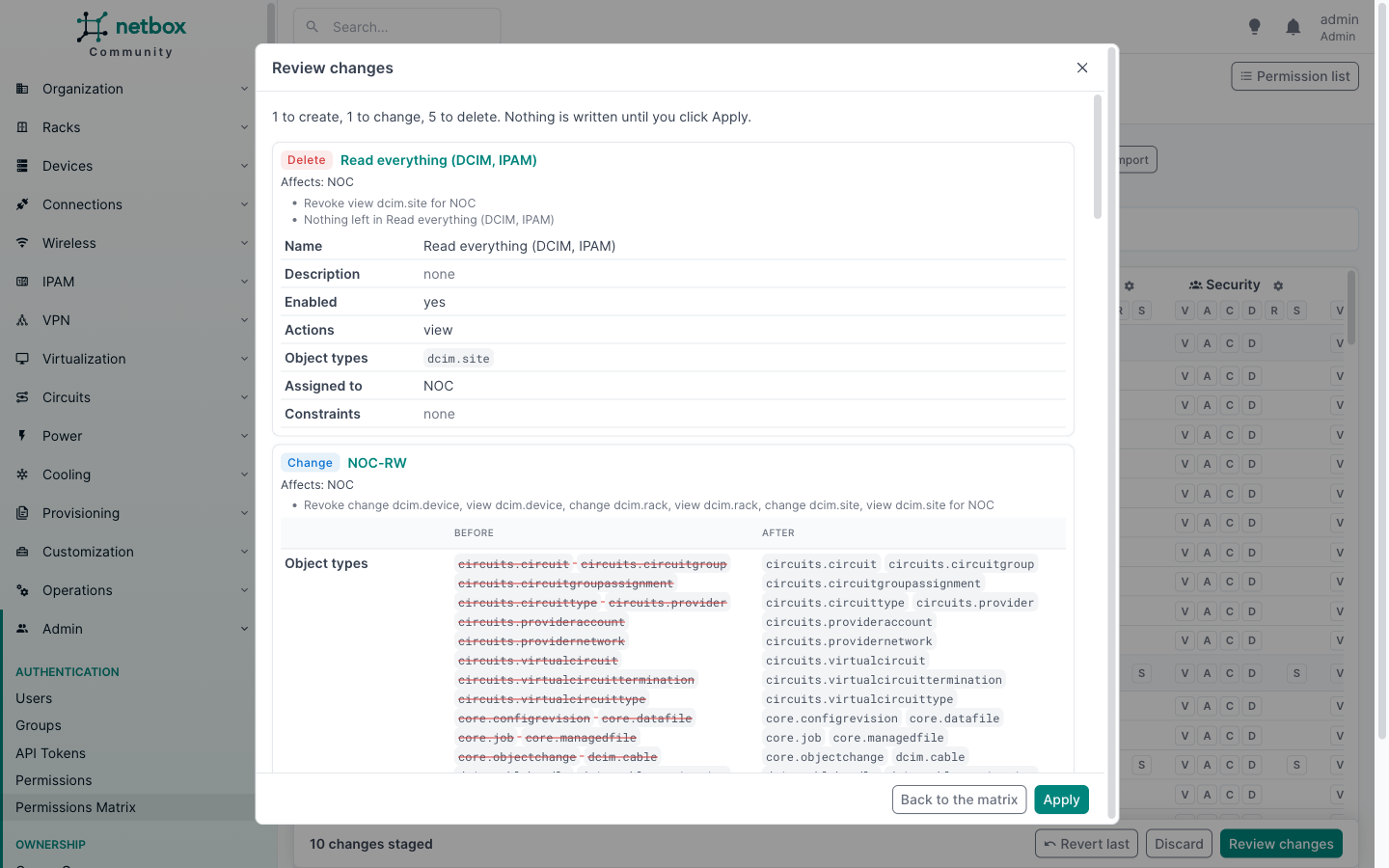The height and width of the screenshot is (868, 1389).
Task: Click the group people icon beside Security
Action: (x=1195, y=285)
